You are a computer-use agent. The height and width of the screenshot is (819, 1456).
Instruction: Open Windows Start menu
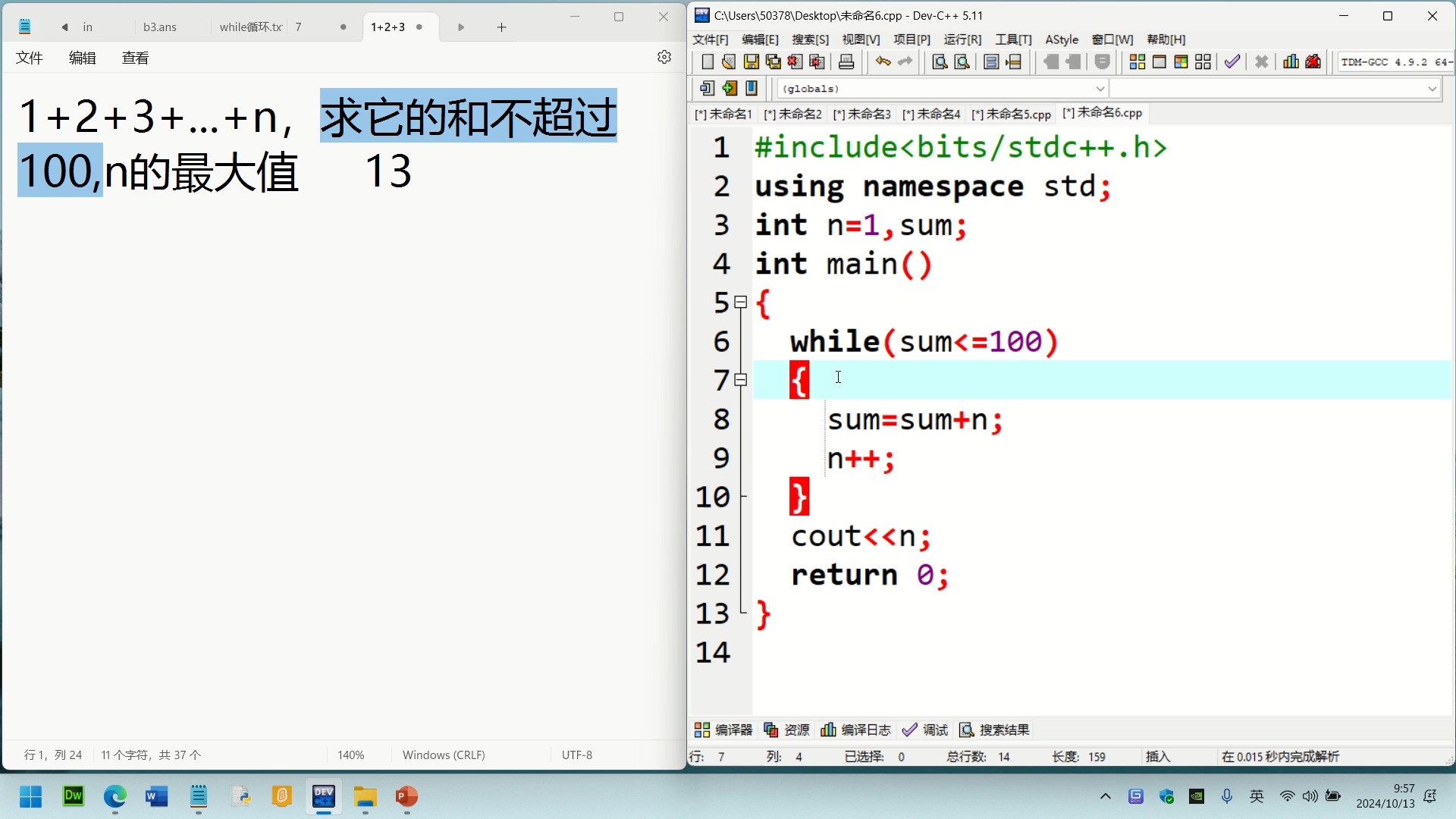point(31,797)
